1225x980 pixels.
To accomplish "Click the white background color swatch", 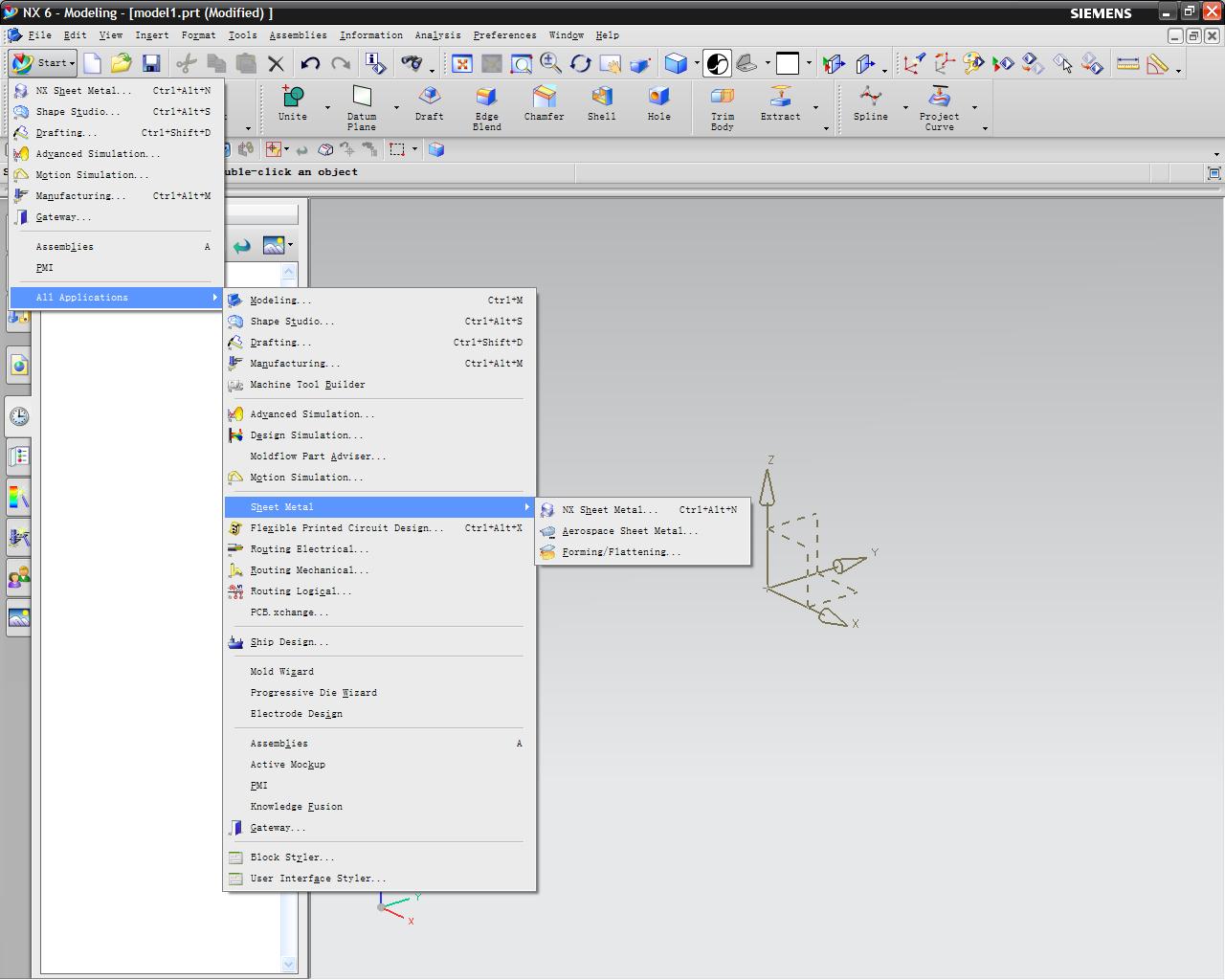I will tap(788, 63).
